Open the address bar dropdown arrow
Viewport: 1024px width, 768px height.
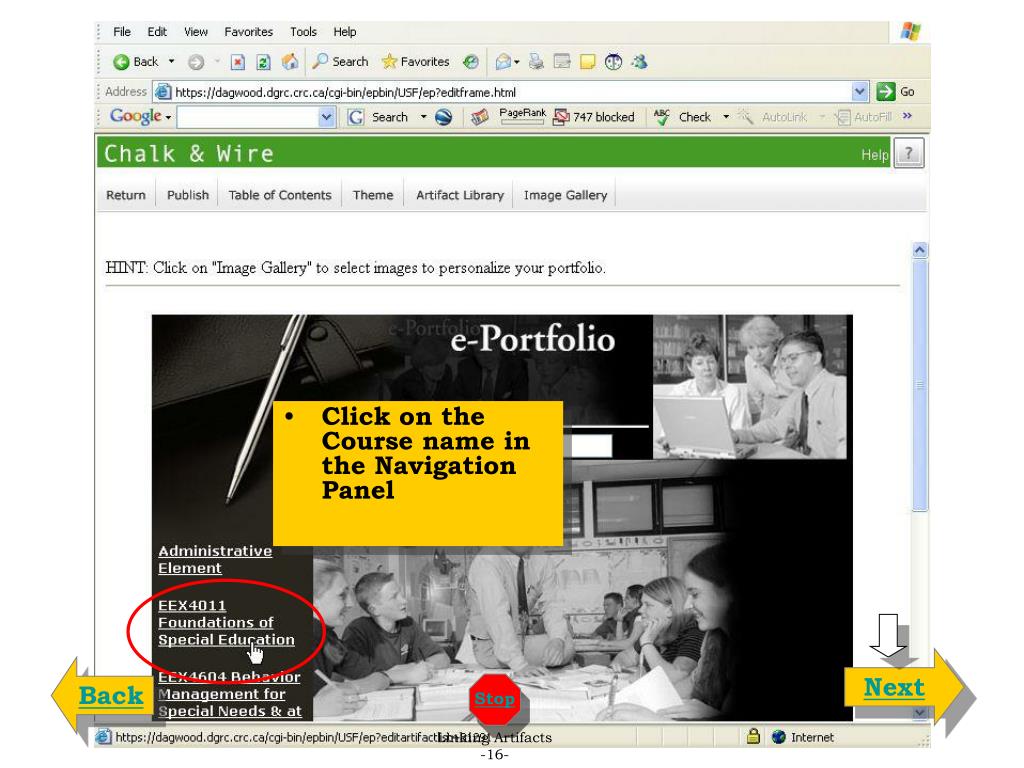tap(859, 92)
